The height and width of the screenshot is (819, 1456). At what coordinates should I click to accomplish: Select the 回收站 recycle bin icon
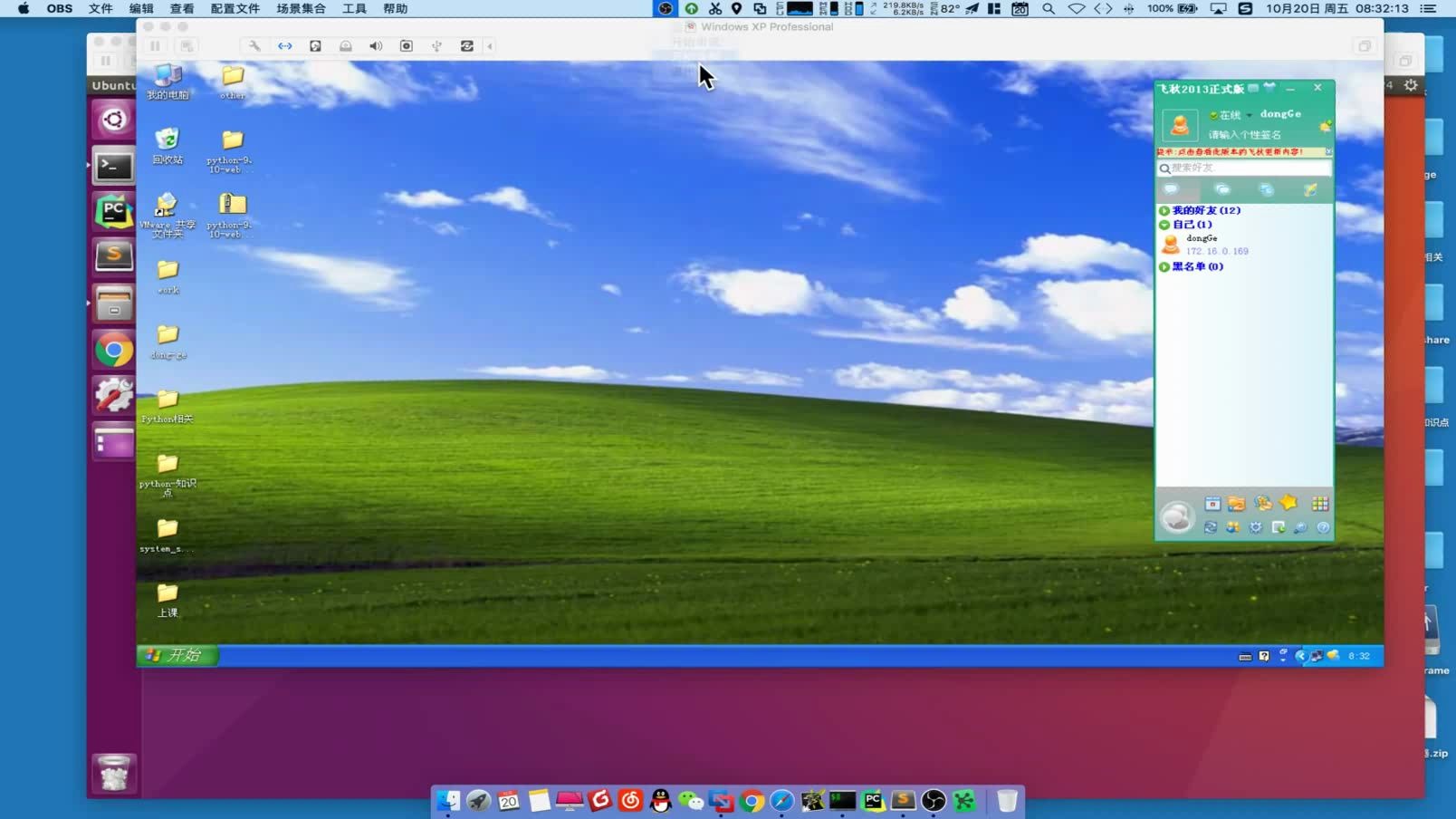tap(168, 146)
